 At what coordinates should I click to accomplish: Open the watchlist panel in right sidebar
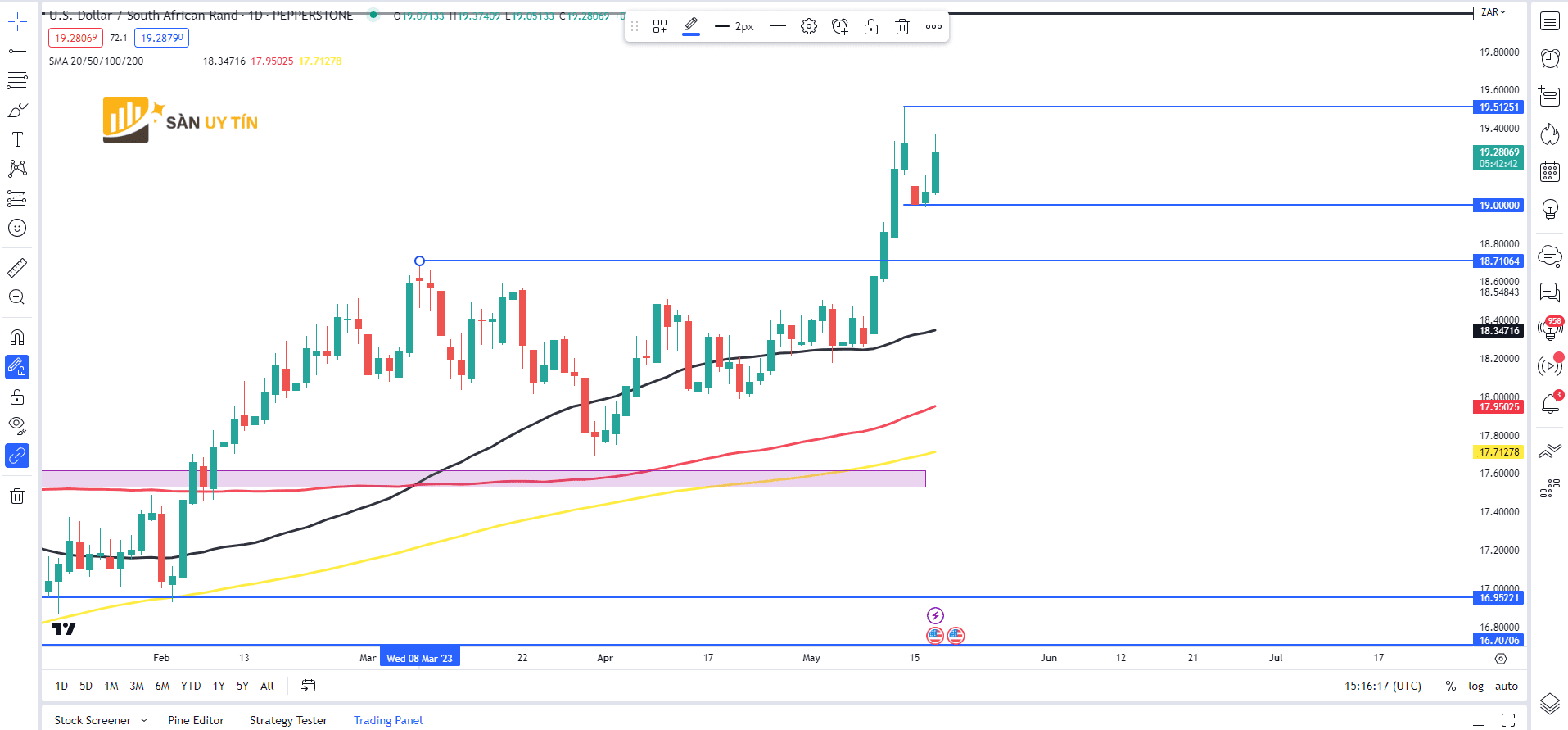[1550, 21]
